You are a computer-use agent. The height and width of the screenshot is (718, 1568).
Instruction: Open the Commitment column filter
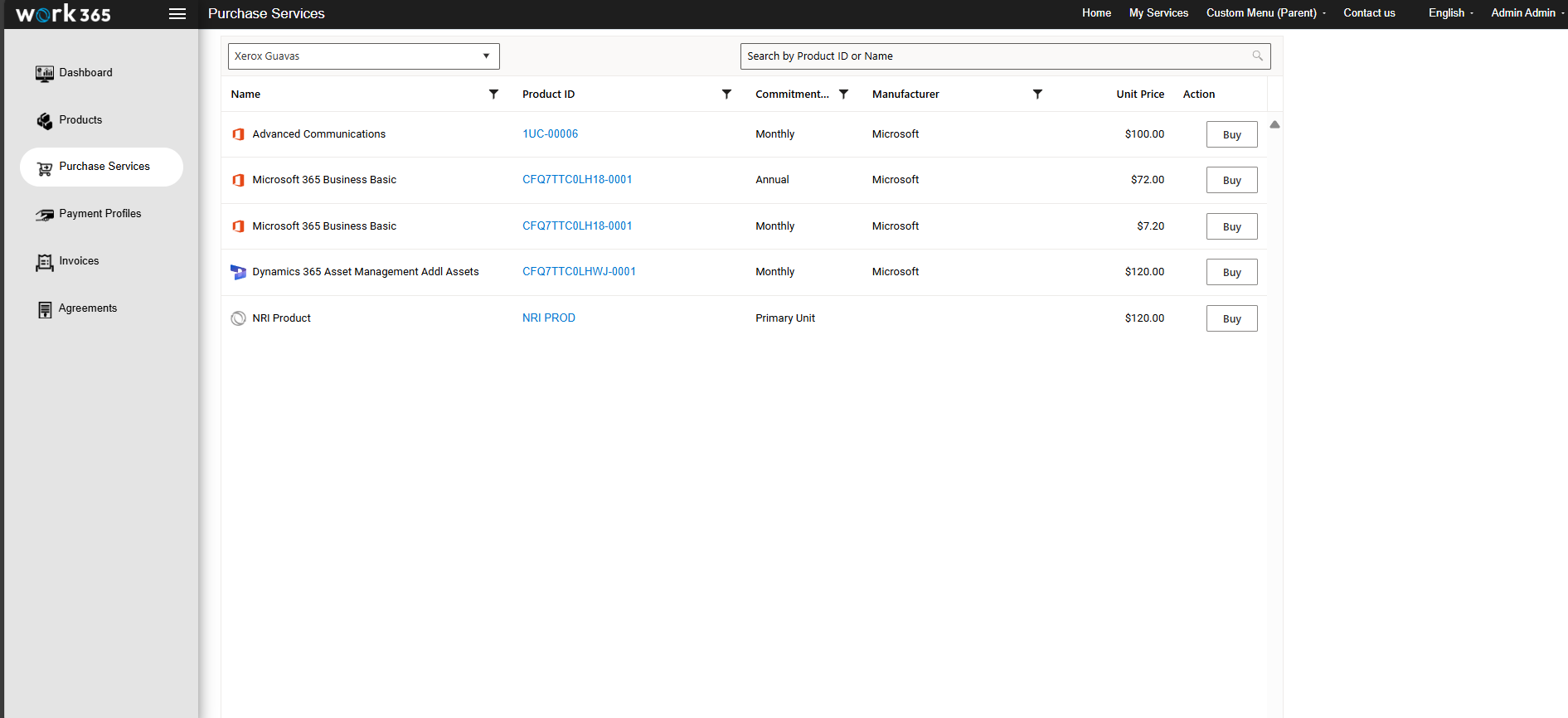click(843, 94)
